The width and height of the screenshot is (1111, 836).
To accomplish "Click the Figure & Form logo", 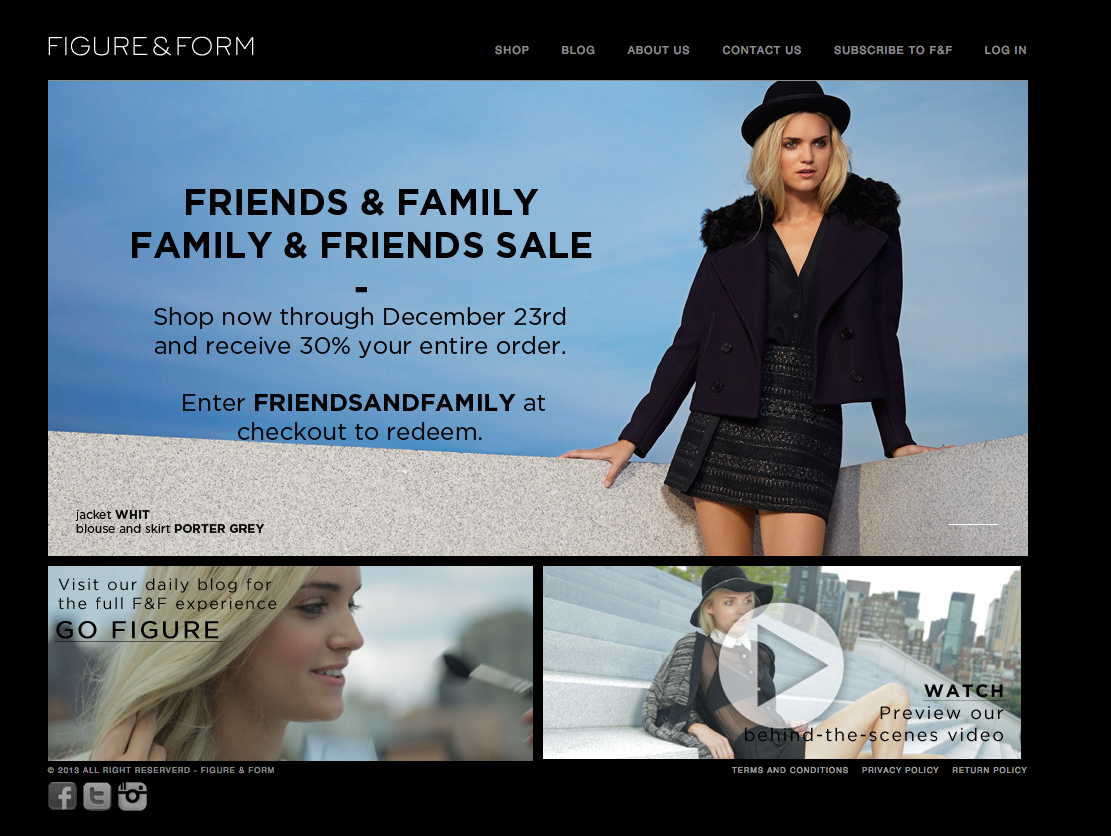I will [x=151, y=46].
